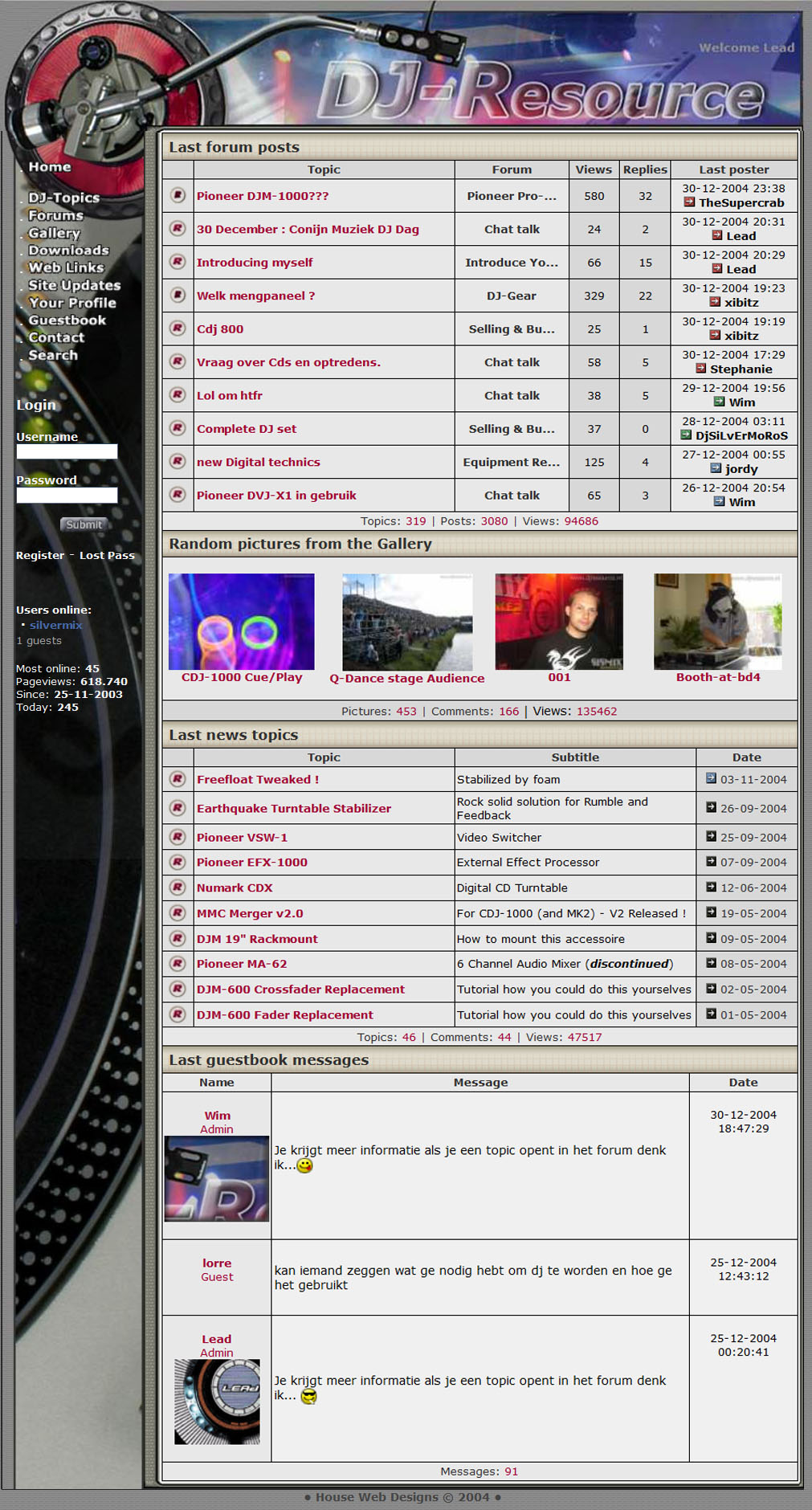Click the topic icon beside Cdj 800
This screenshot has height=1510, width=812.
coord(177,329)
